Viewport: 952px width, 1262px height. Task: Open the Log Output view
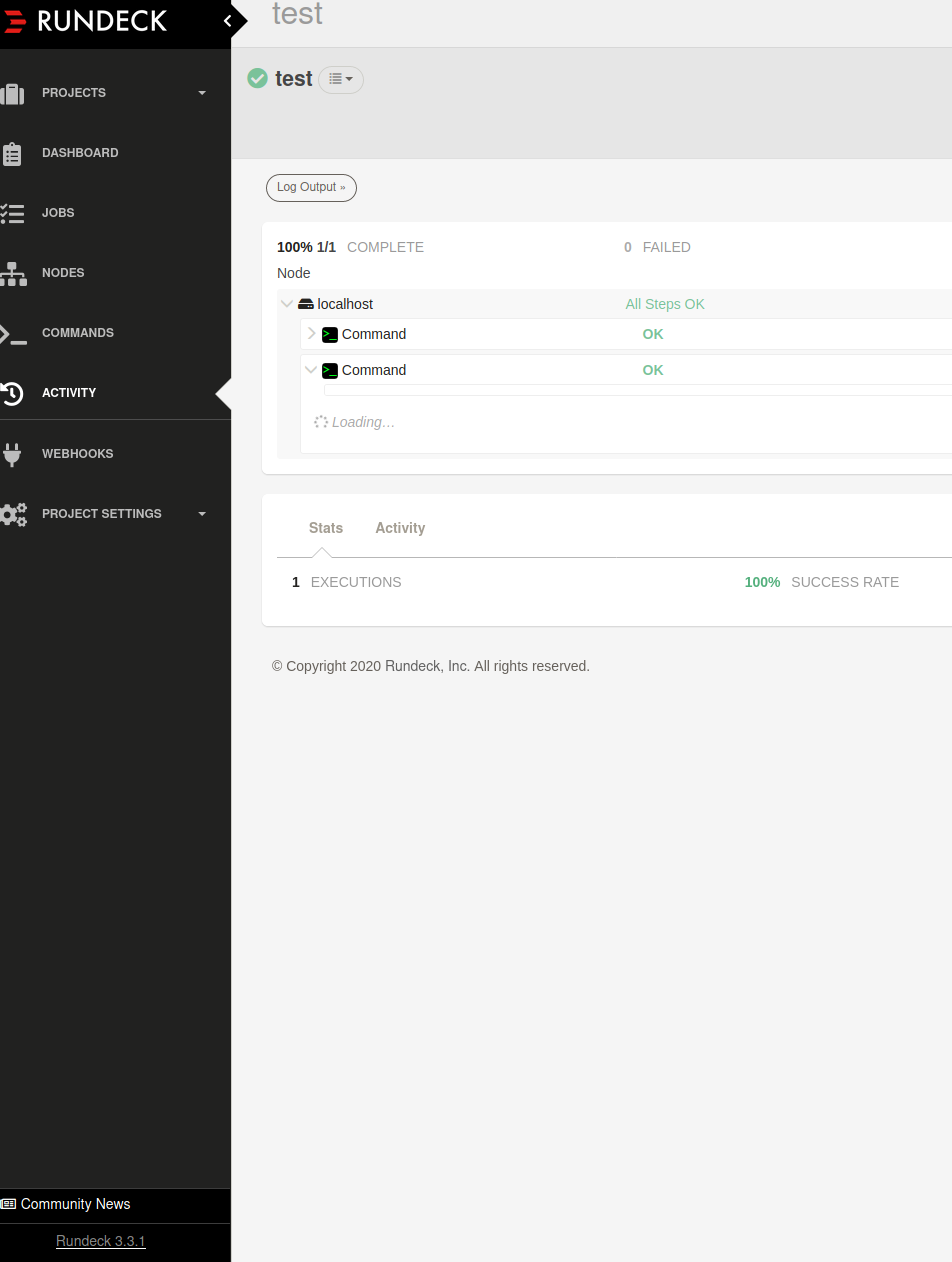311,187
